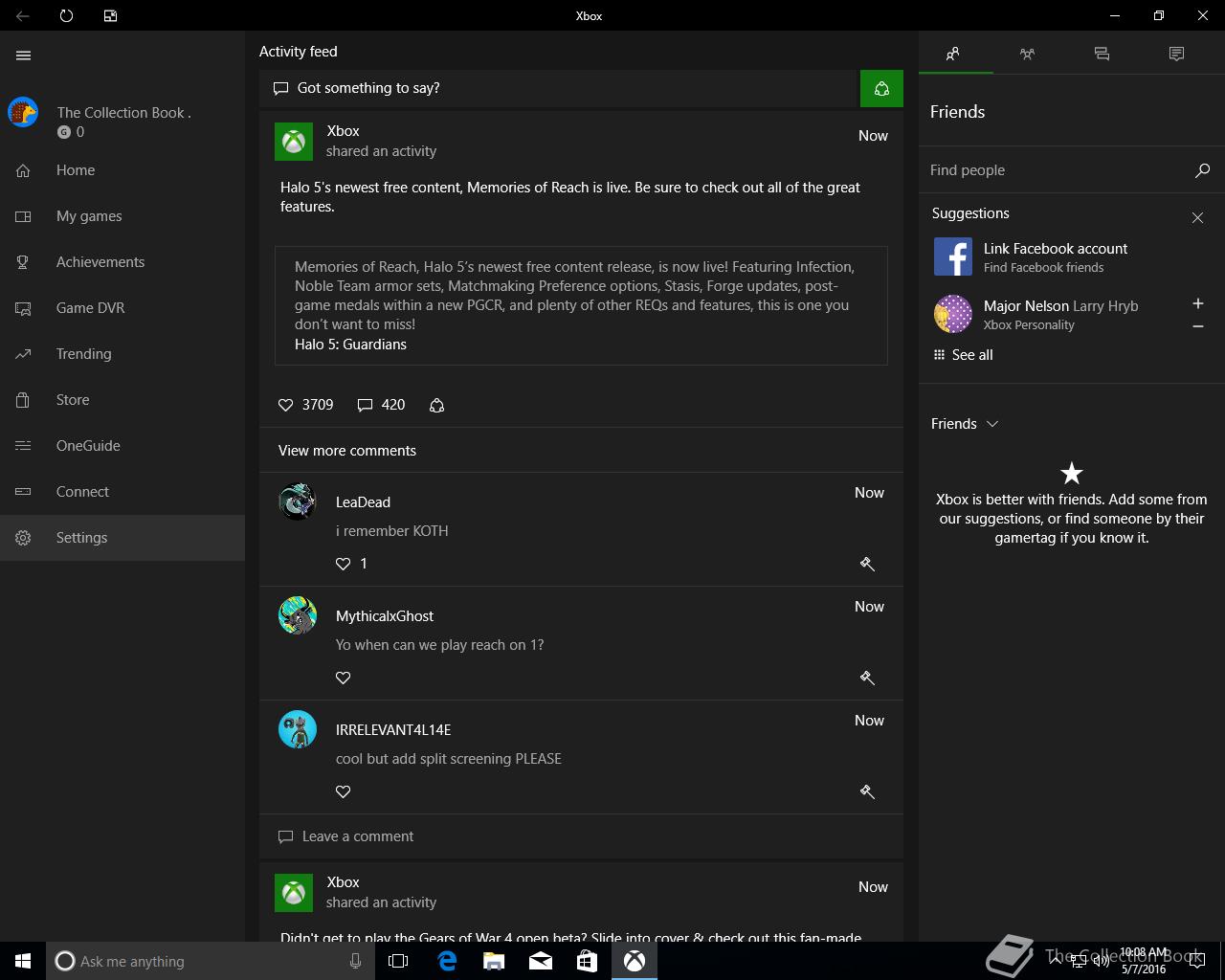The height and width of the screenshot is (980, 1225).
Task: Go back using the title bar arrow
Action: (x=22, y=15)
